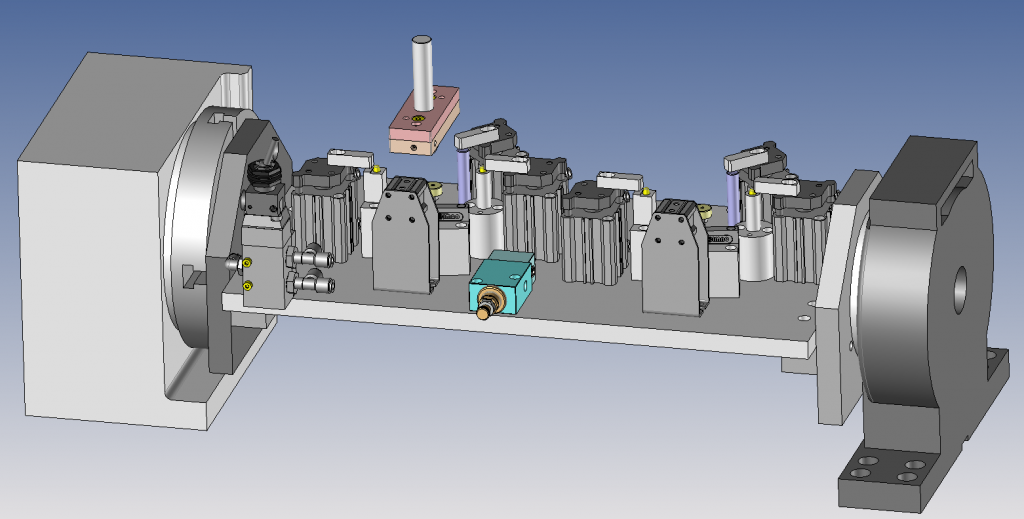Click the rightmost swing clamp arm
The height and width of the screenshot is (519, 1024).
click(x=776, y=184)
